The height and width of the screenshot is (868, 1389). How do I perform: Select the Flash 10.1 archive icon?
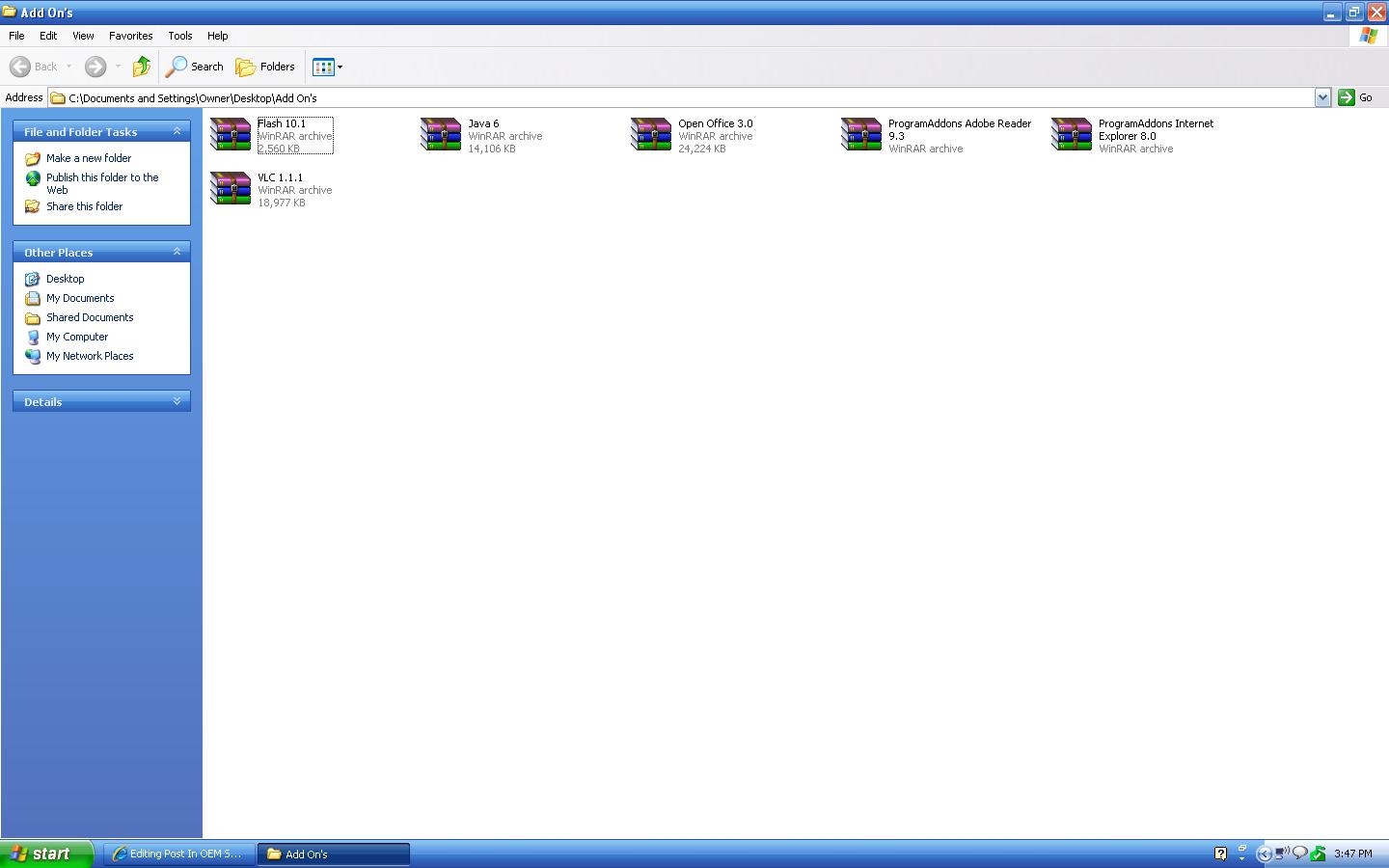(x=231, y=135)
